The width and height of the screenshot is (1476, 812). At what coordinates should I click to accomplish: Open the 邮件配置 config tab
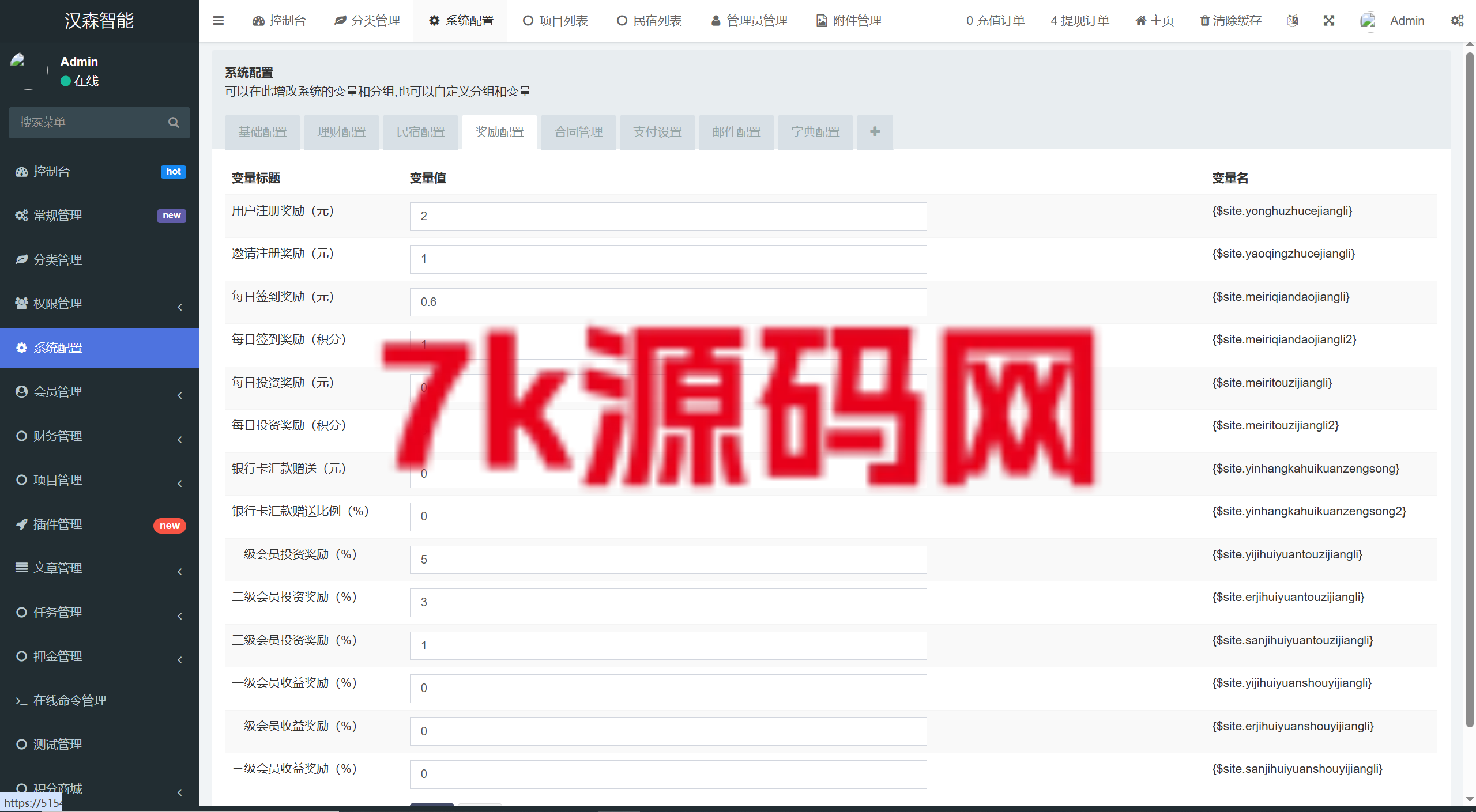[x=736, y=132]
